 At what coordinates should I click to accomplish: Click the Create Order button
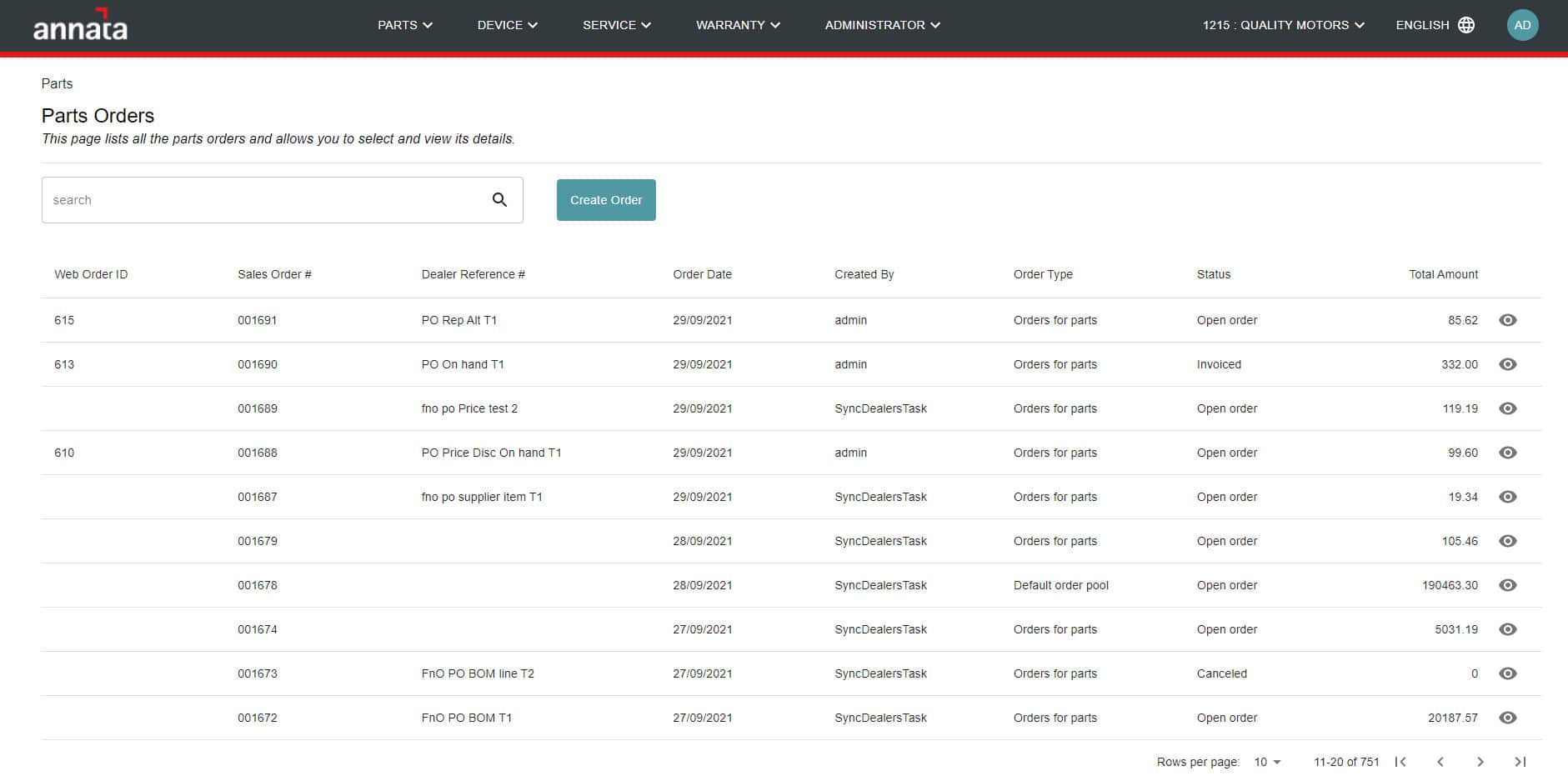(x=606, y=200)
